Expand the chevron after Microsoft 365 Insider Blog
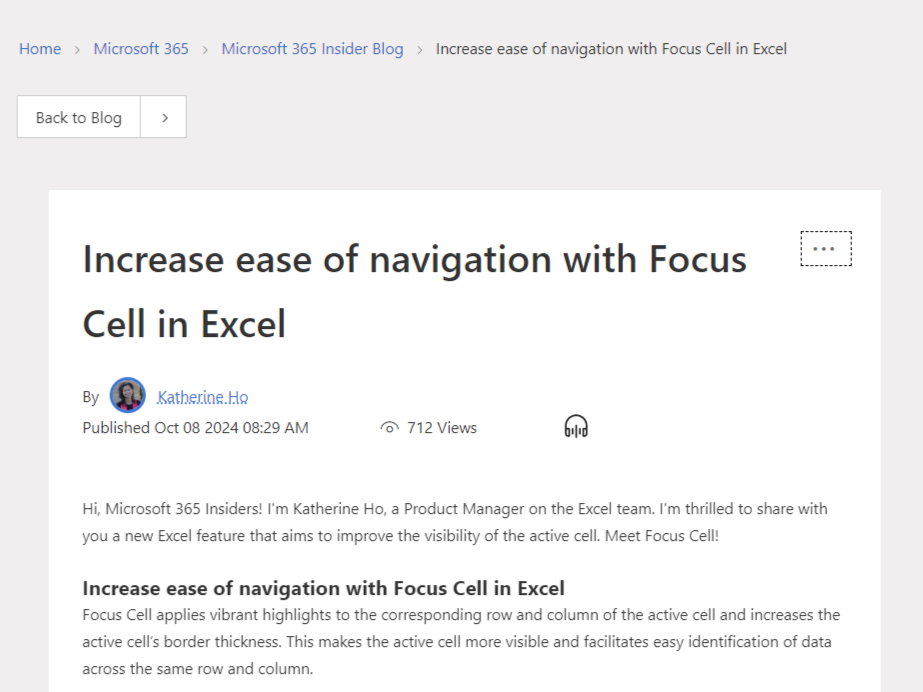Viewport: 923px width, 692px height. click(421, 48)
